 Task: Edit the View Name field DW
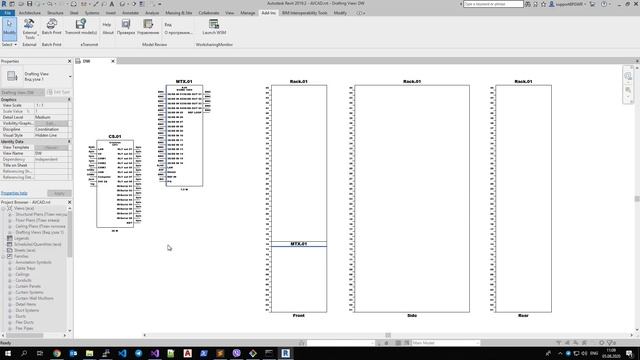coord(51,153)
